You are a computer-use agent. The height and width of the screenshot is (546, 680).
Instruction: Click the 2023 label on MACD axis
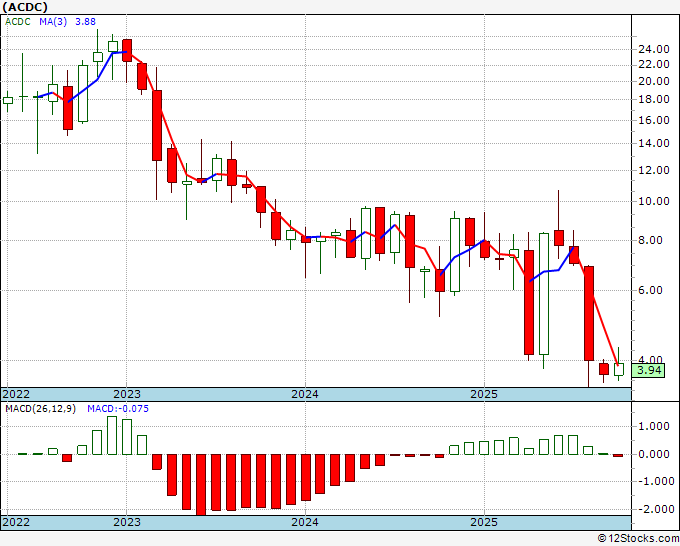pyautogui.click(x=127, y=522)
